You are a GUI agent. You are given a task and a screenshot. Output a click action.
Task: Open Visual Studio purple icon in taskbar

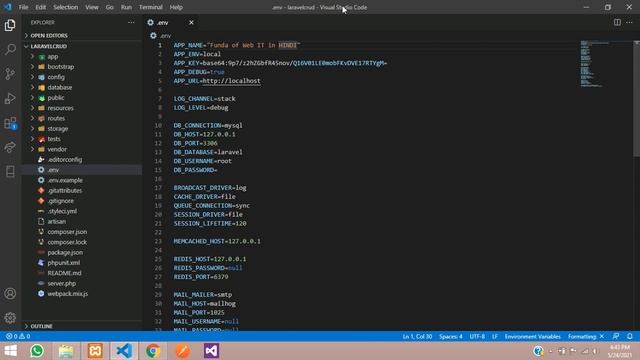point(211,351)
